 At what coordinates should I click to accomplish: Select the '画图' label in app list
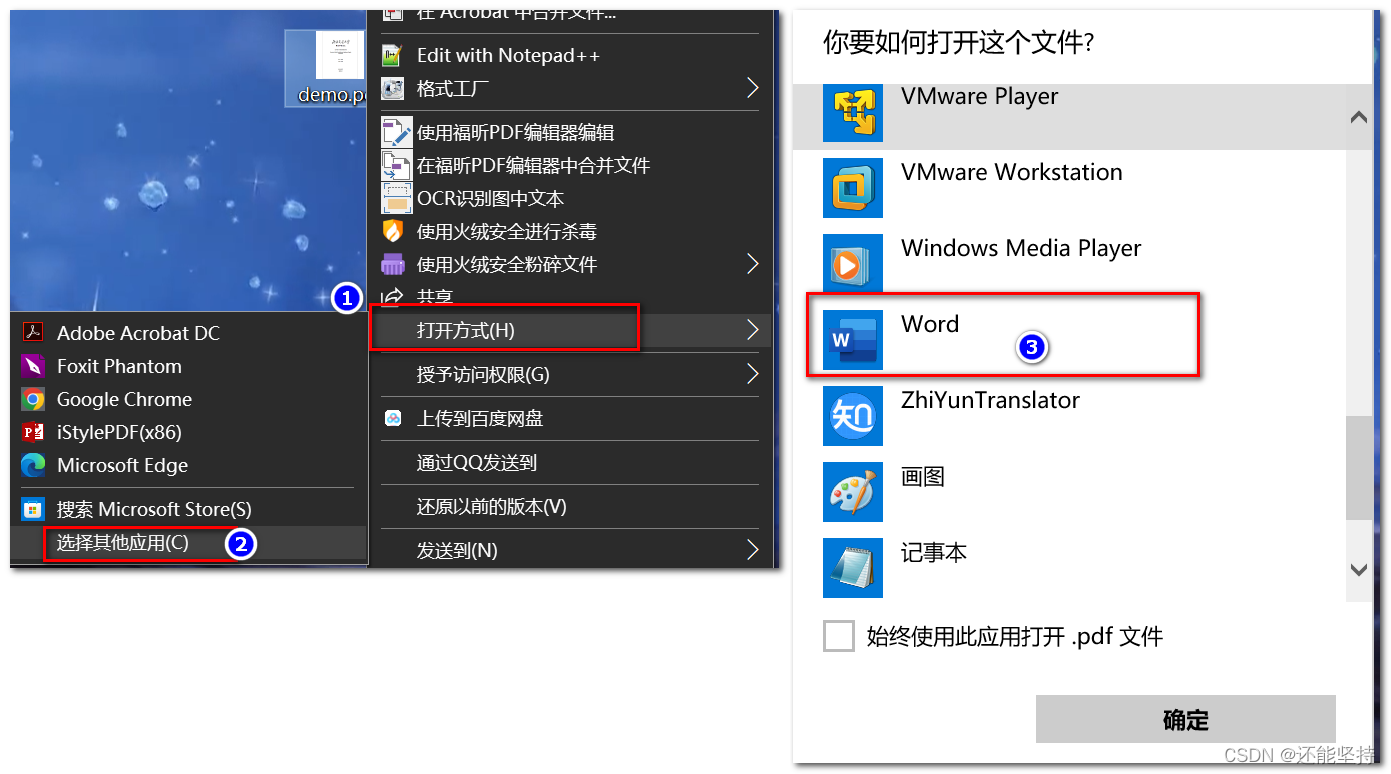tap(923, 476)
